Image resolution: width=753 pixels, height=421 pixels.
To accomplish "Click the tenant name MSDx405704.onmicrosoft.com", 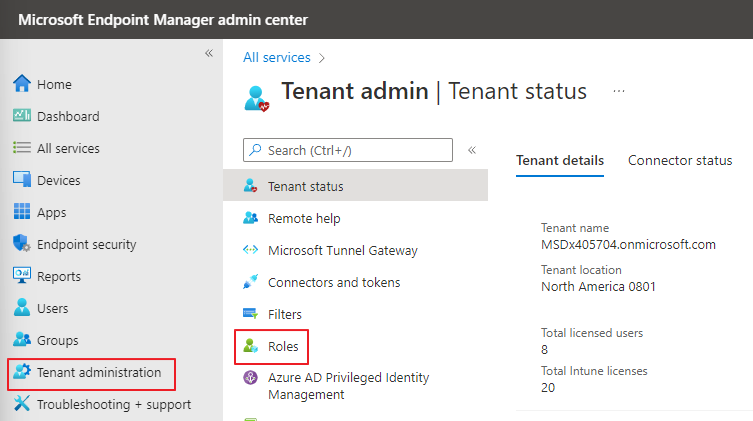I will [x=628, y=245].
